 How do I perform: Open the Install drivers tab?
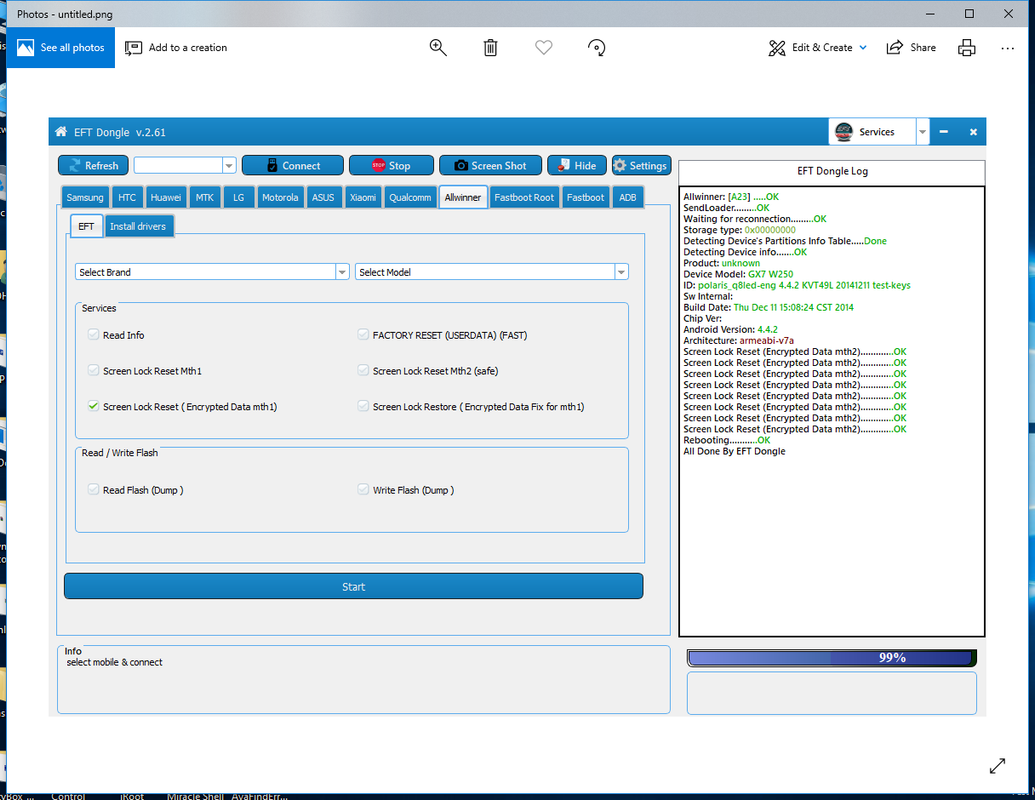click(138, 226)
